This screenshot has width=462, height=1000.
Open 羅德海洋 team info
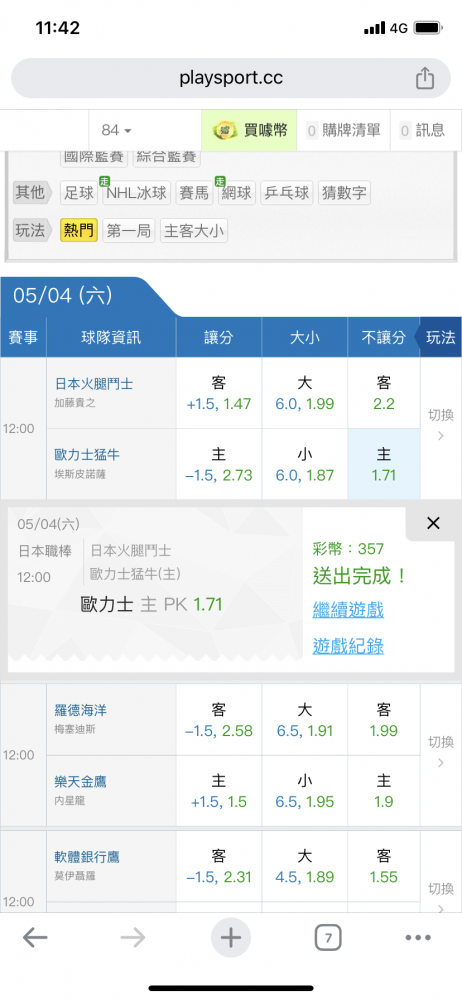[80, 710]
